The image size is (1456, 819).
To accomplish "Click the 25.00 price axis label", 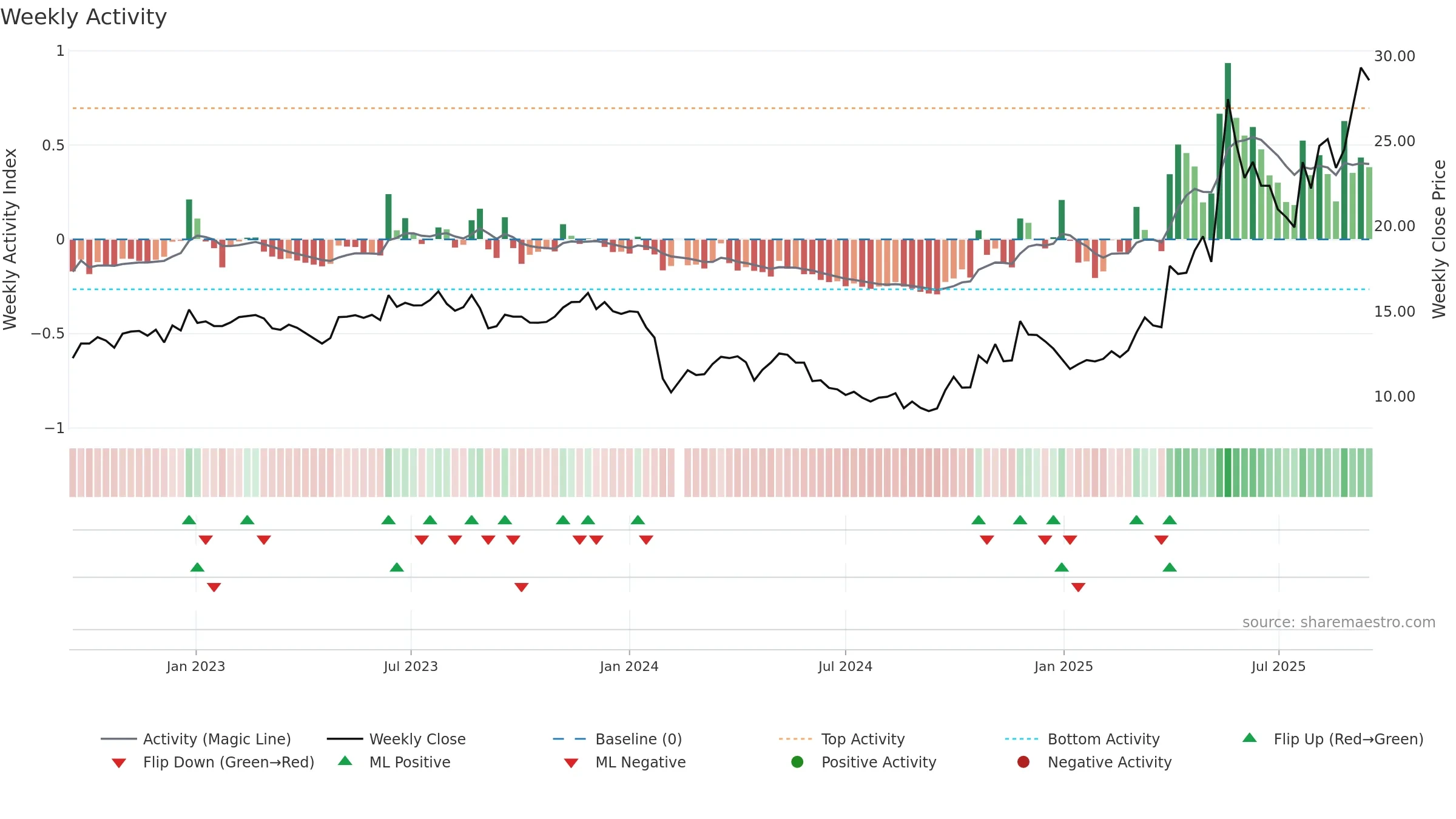I will pos(1395,141).
